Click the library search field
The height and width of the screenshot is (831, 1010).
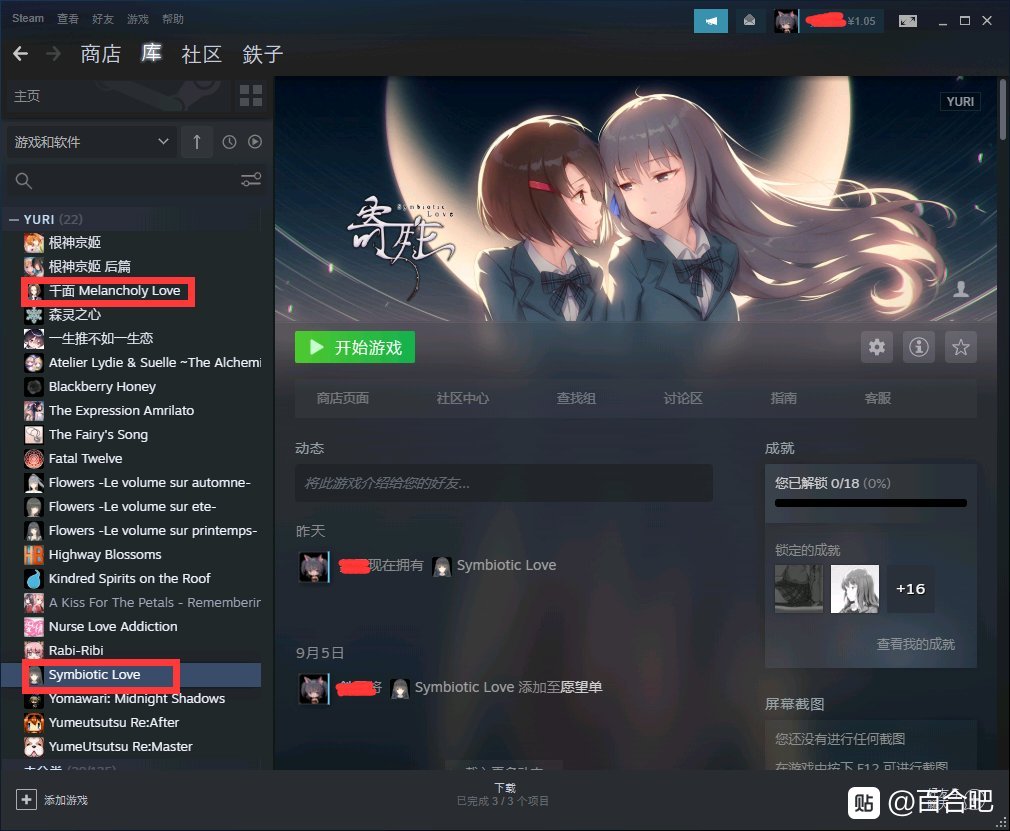pyautogui.click(x=122, y=180)
